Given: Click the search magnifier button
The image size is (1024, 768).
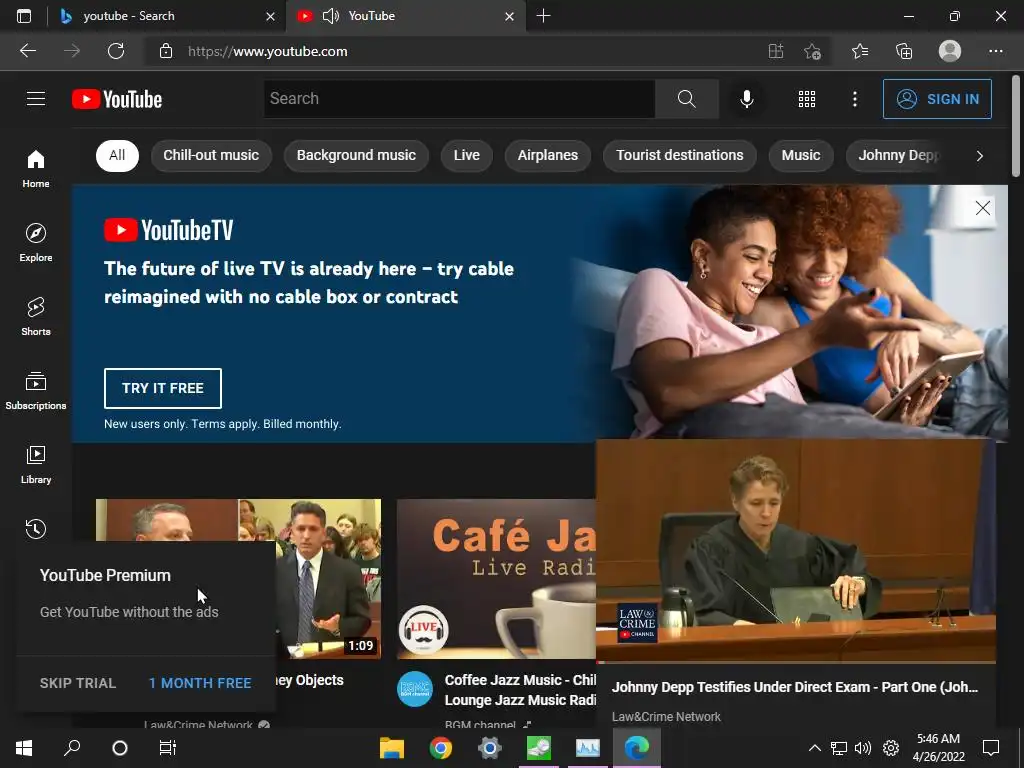Looking at the screenshot, I should click(x=686, y=99).
